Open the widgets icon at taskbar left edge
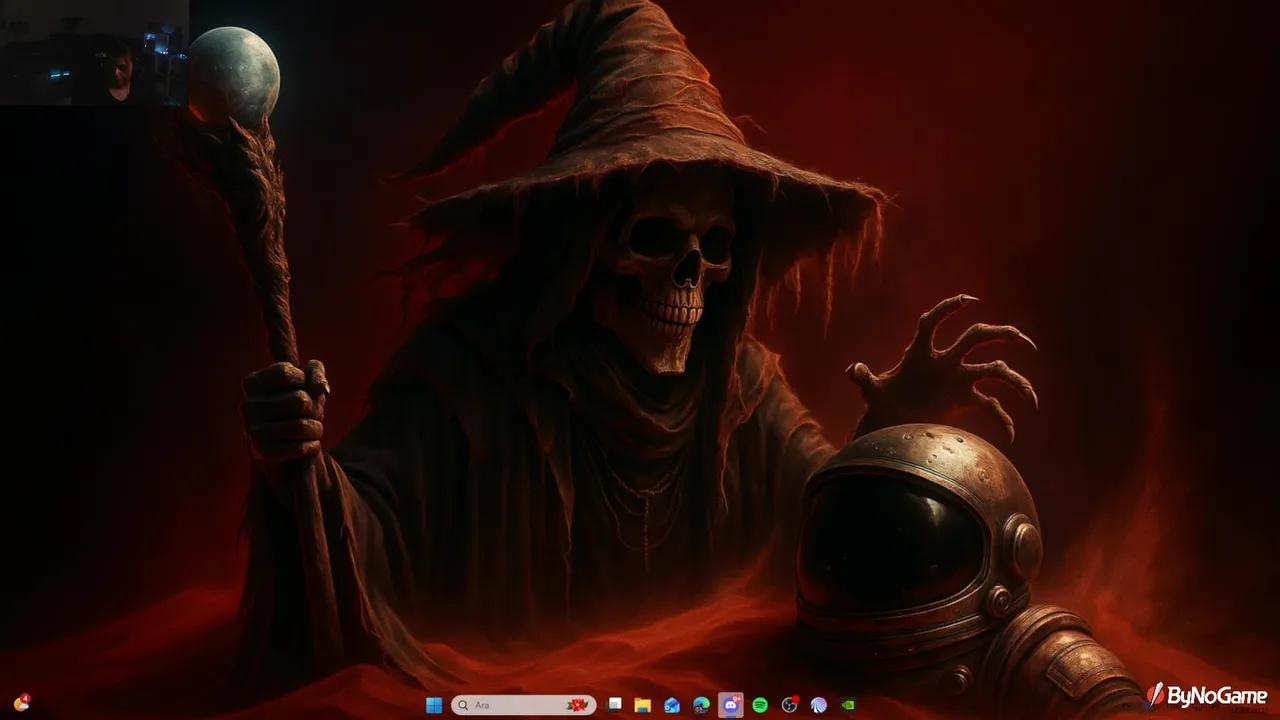This screenshot has height=720, width=1280. click(x=21, y=703)
